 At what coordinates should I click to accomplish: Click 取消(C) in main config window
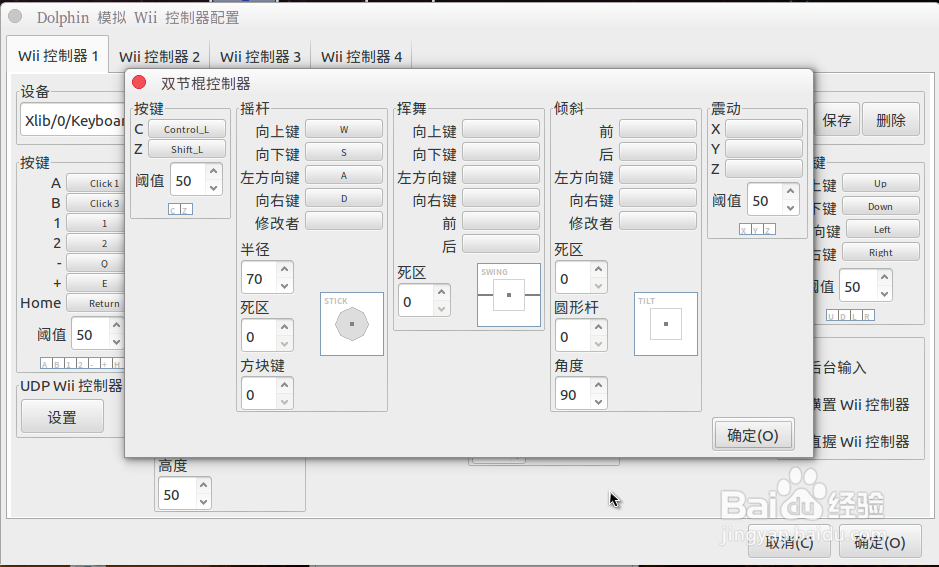pos(789,542)
